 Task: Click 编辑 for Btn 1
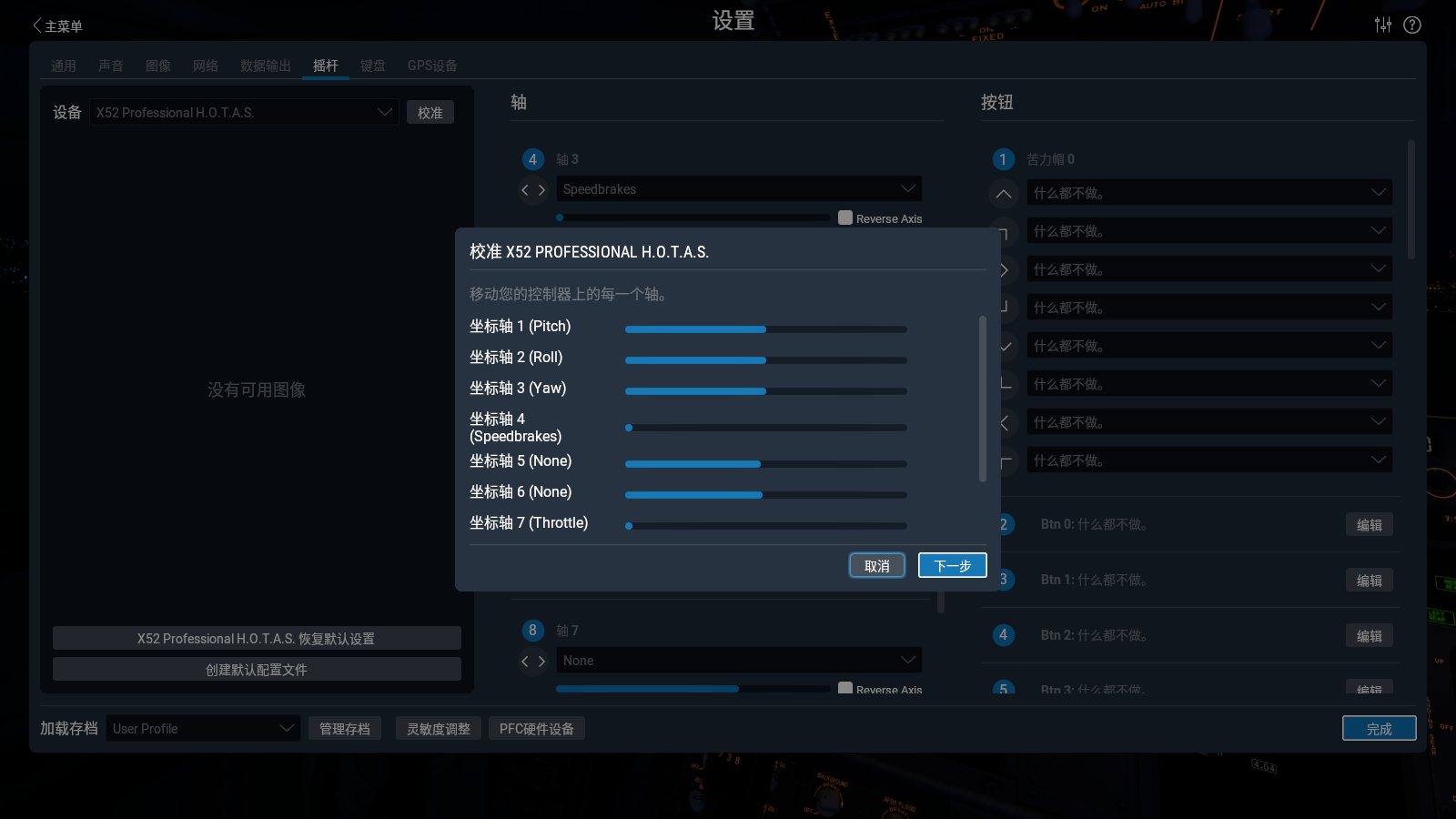1370,580
